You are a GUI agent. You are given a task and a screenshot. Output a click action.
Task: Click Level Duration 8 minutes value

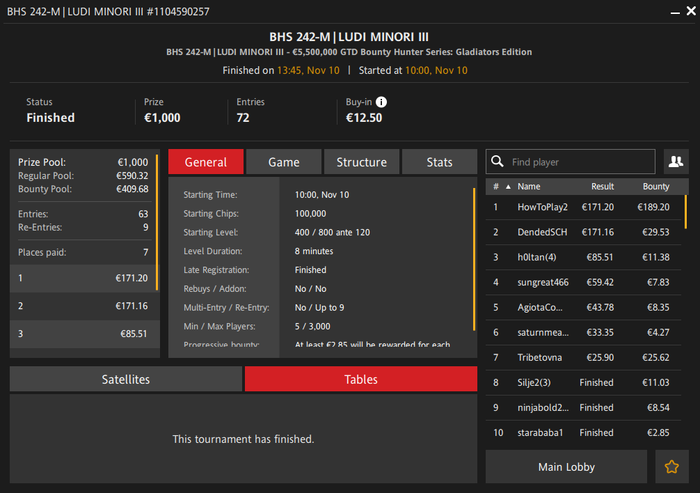point(314,251)
